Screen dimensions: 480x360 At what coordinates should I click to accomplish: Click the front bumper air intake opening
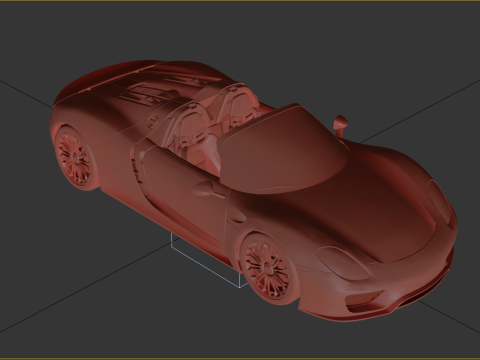point(365,302)
